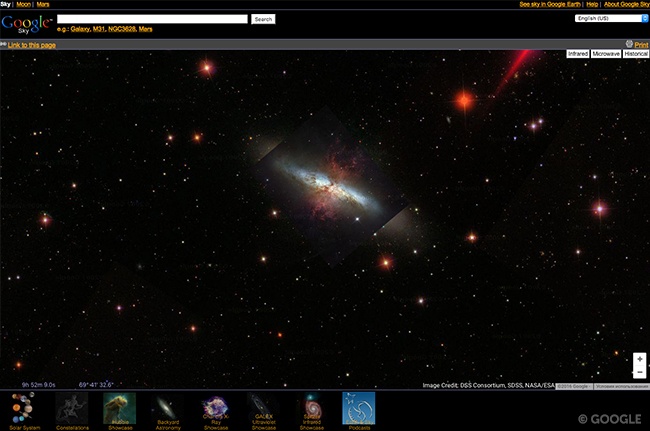
Task: Toggle the Microwave sky layer
Action: pos(605,54)
